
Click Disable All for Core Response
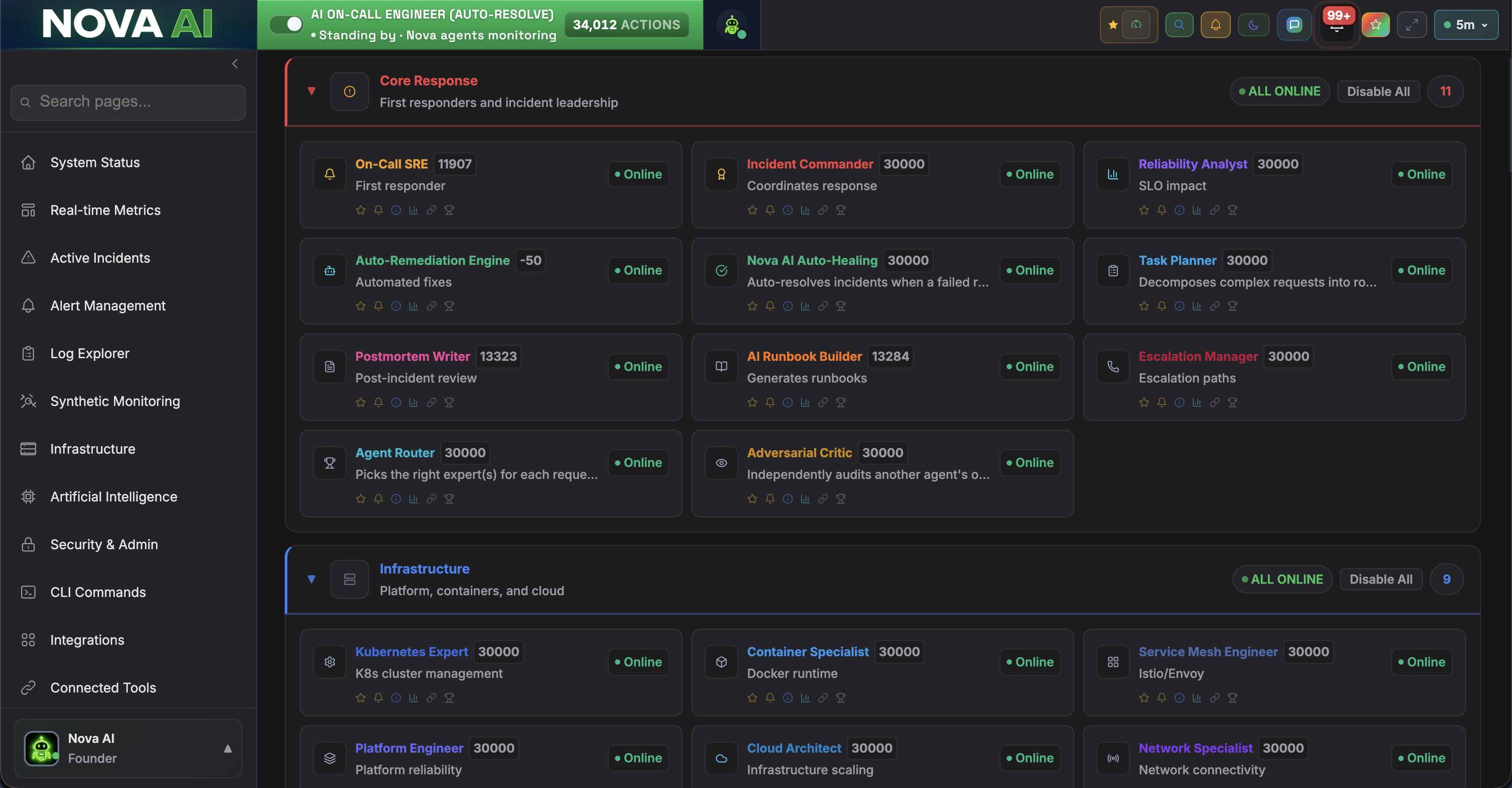pyautogui.click(x=1378, y=92)
